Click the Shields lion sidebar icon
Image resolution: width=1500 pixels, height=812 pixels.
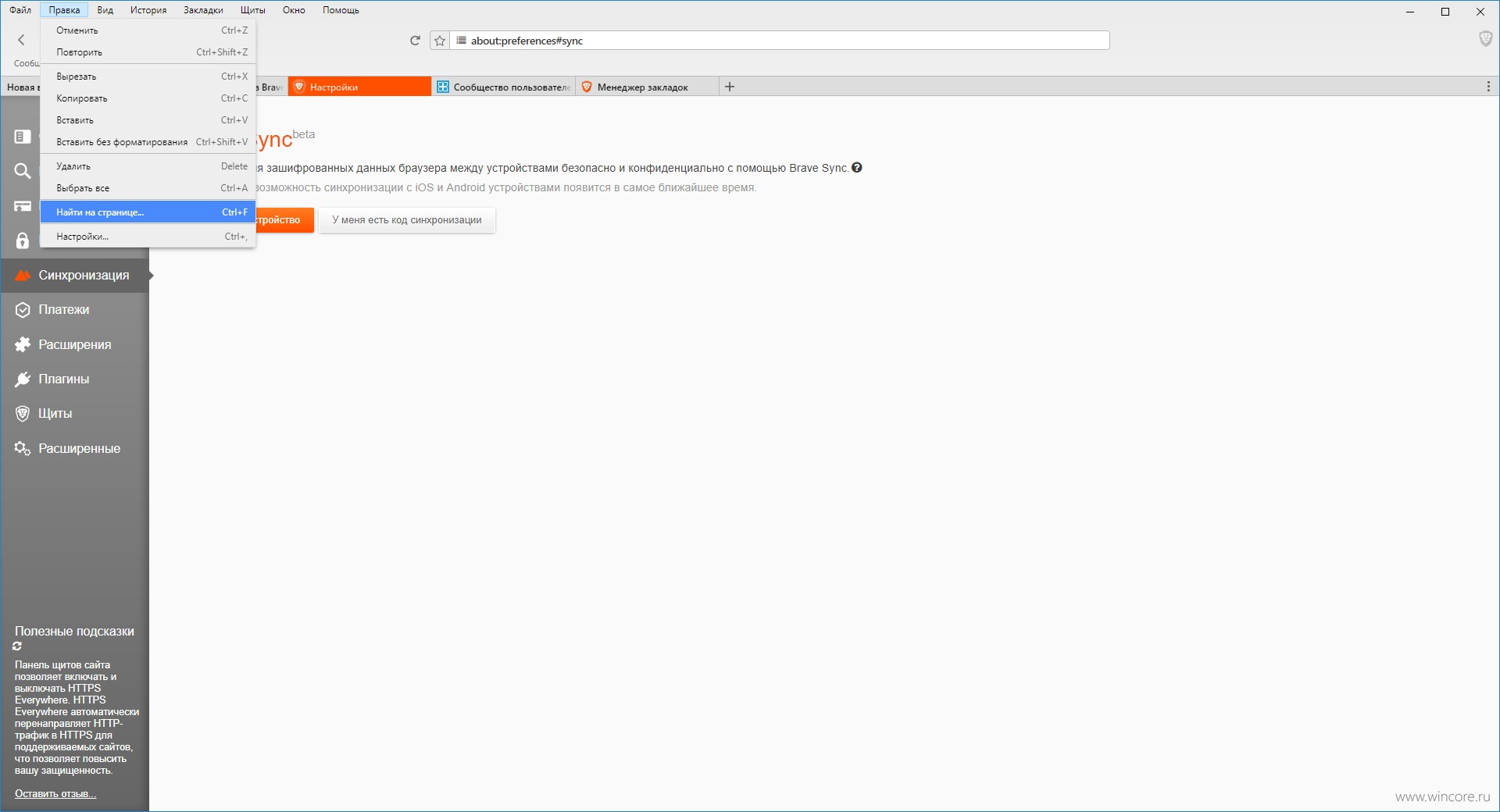click(23, 414)
